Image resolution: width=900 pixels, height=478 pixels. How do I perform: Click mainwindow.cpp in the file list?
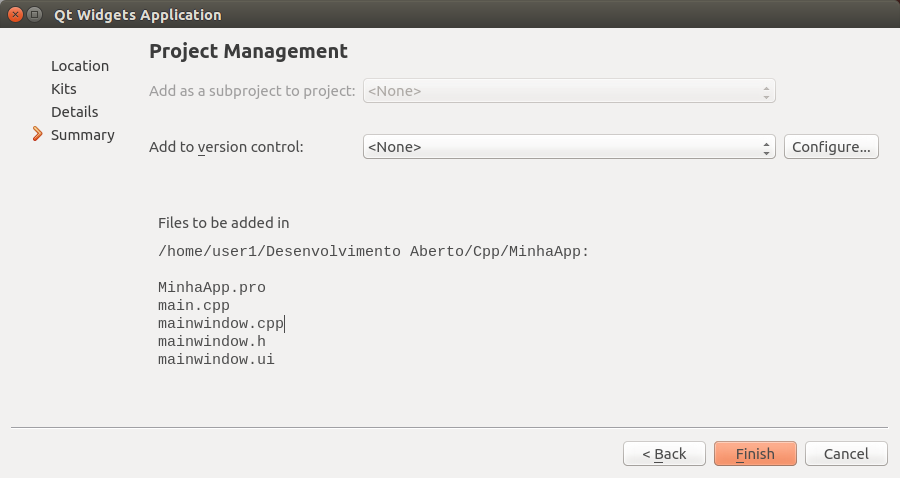221,323
